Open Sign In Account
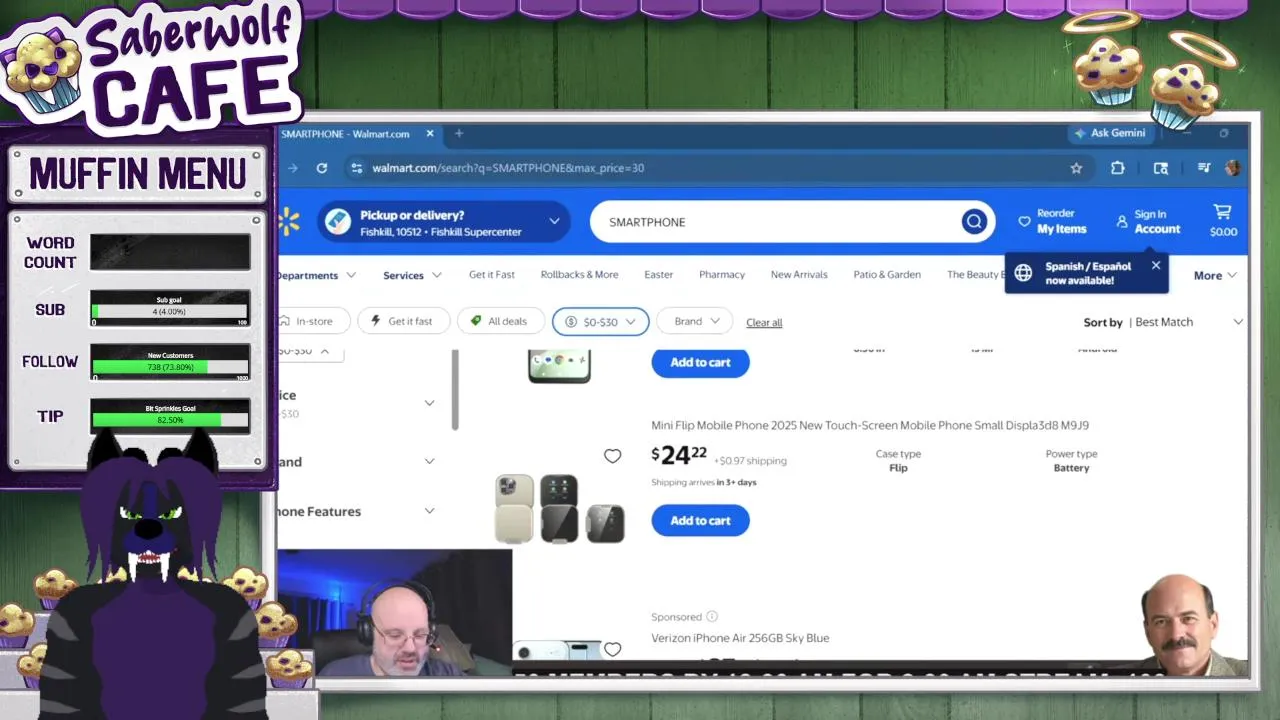Screen dimensions: 1280x720 coord(1148,221)
